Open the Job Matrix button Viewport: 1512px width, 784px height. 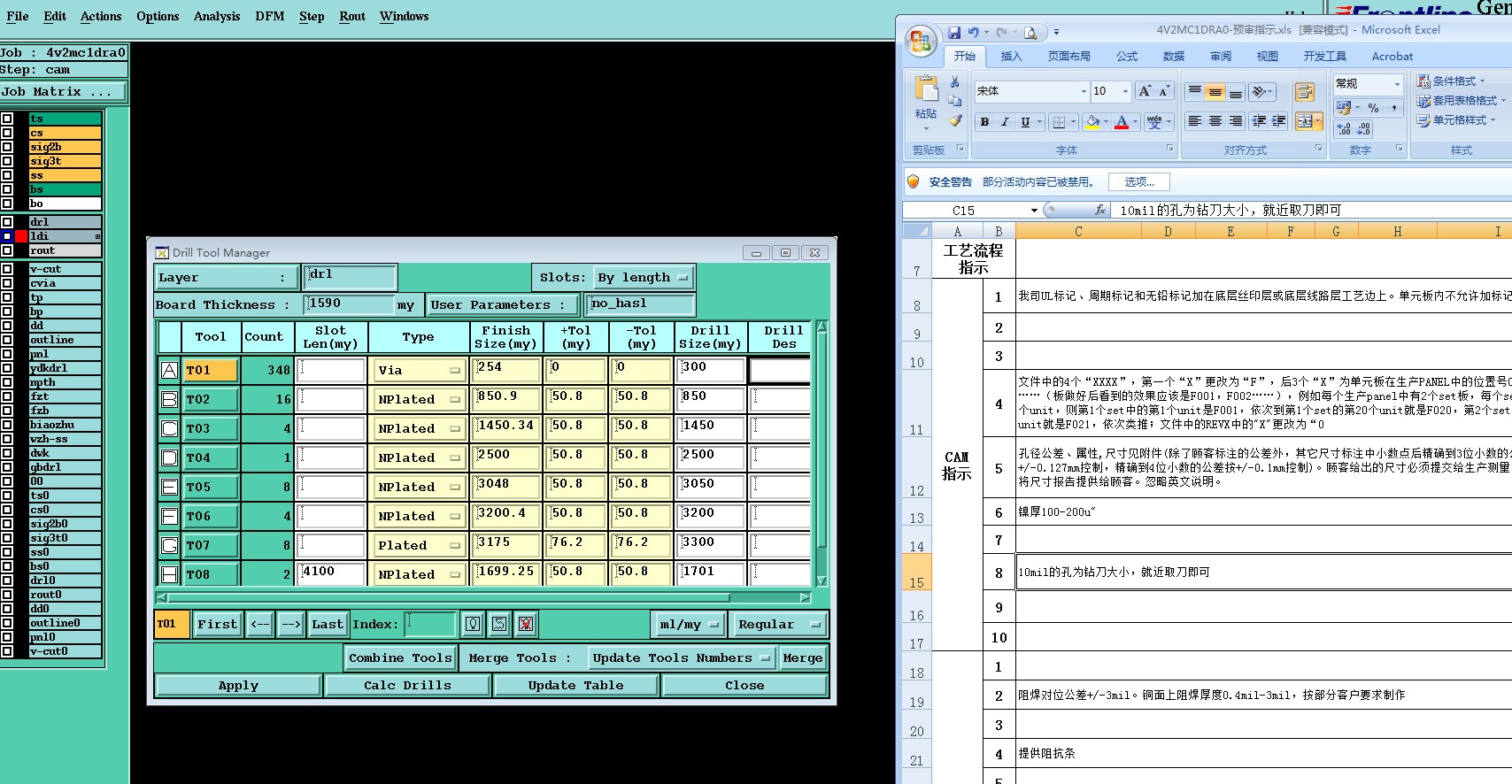click(64, 91)
